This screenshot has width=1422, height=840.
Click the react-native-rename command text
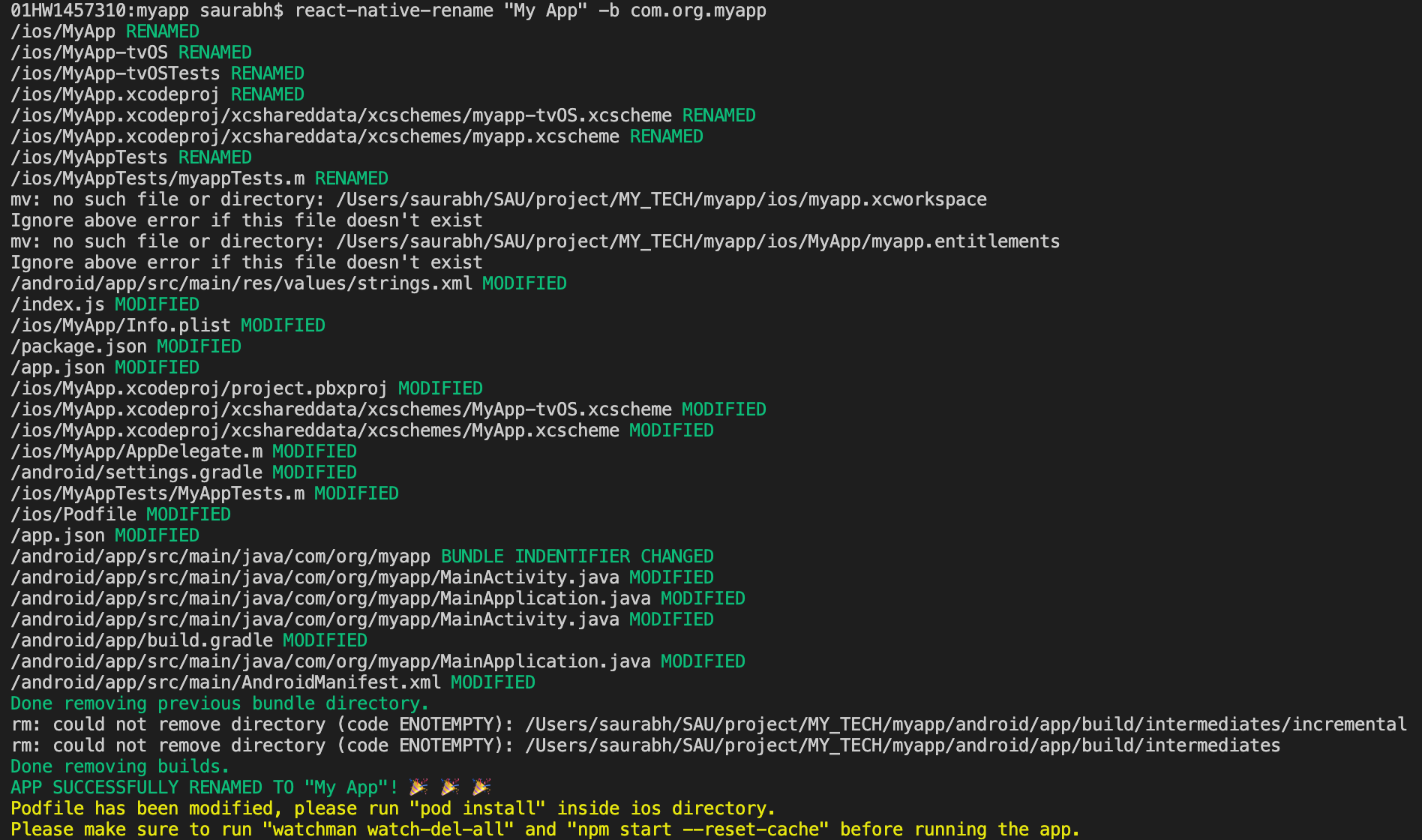pos(530,11)
